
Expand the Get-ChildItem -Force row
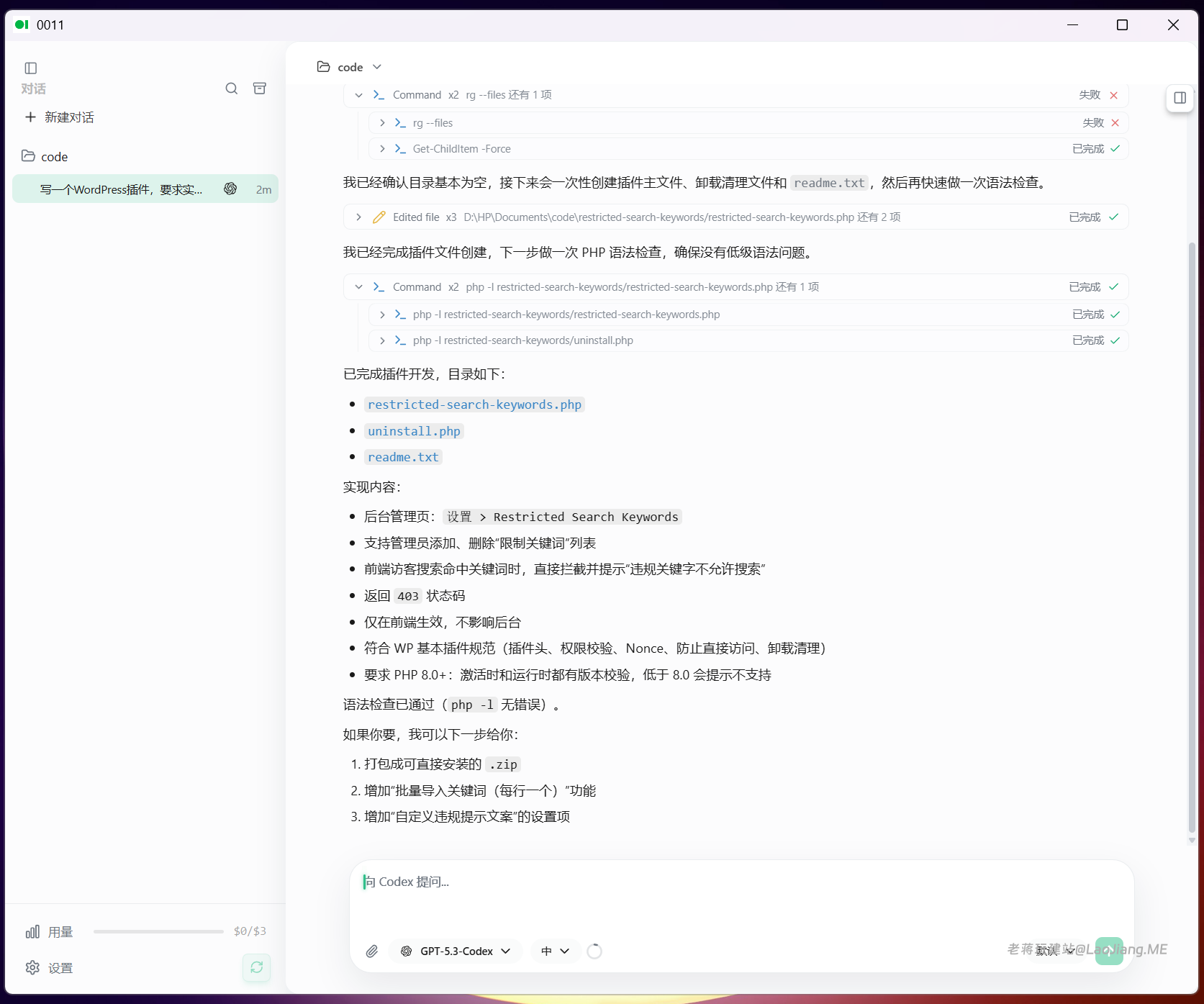coord(382,149)
